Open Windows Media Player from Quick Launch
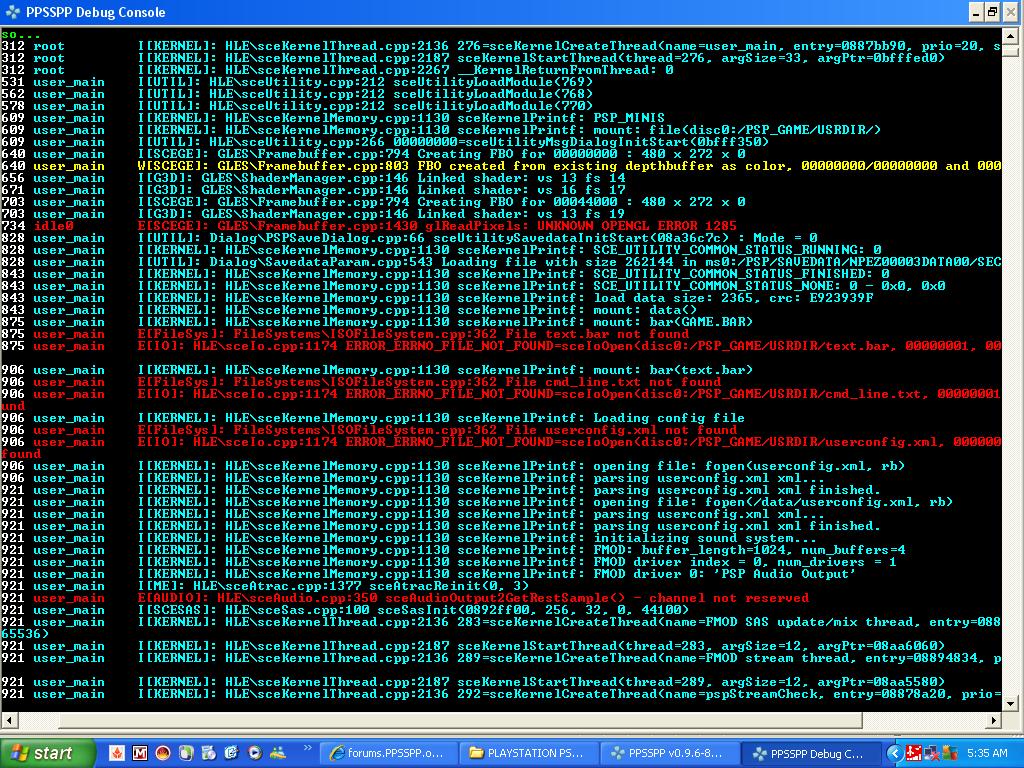The image size is (1024, 768). (x=255, y=753)
